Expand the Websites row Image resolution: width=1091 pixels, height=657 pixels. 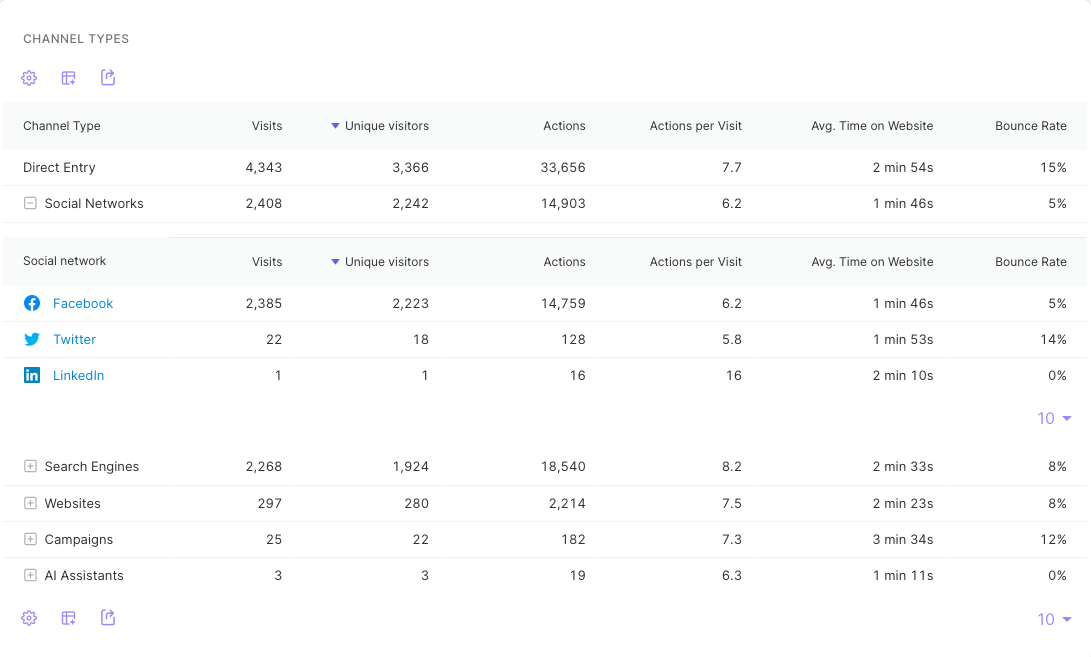tap(30, 502)
